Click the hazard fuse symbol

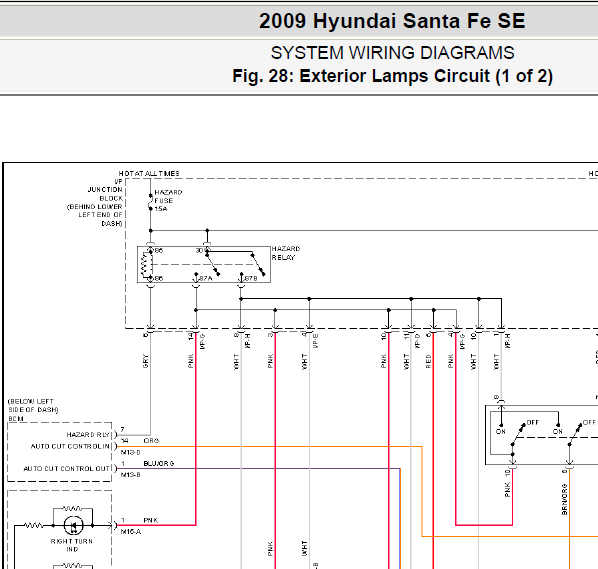coord(150,202)
